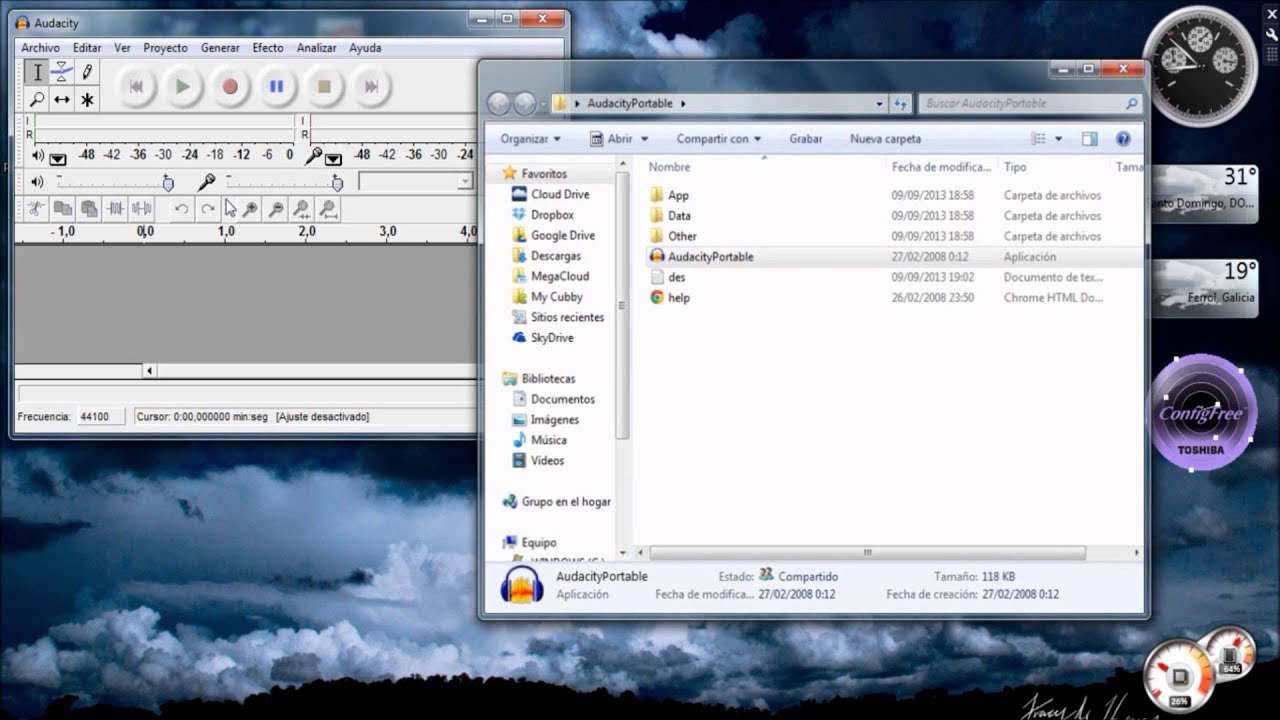Open the Analizar menu
Screen dimensions: 1280x720
coord(317,47)
